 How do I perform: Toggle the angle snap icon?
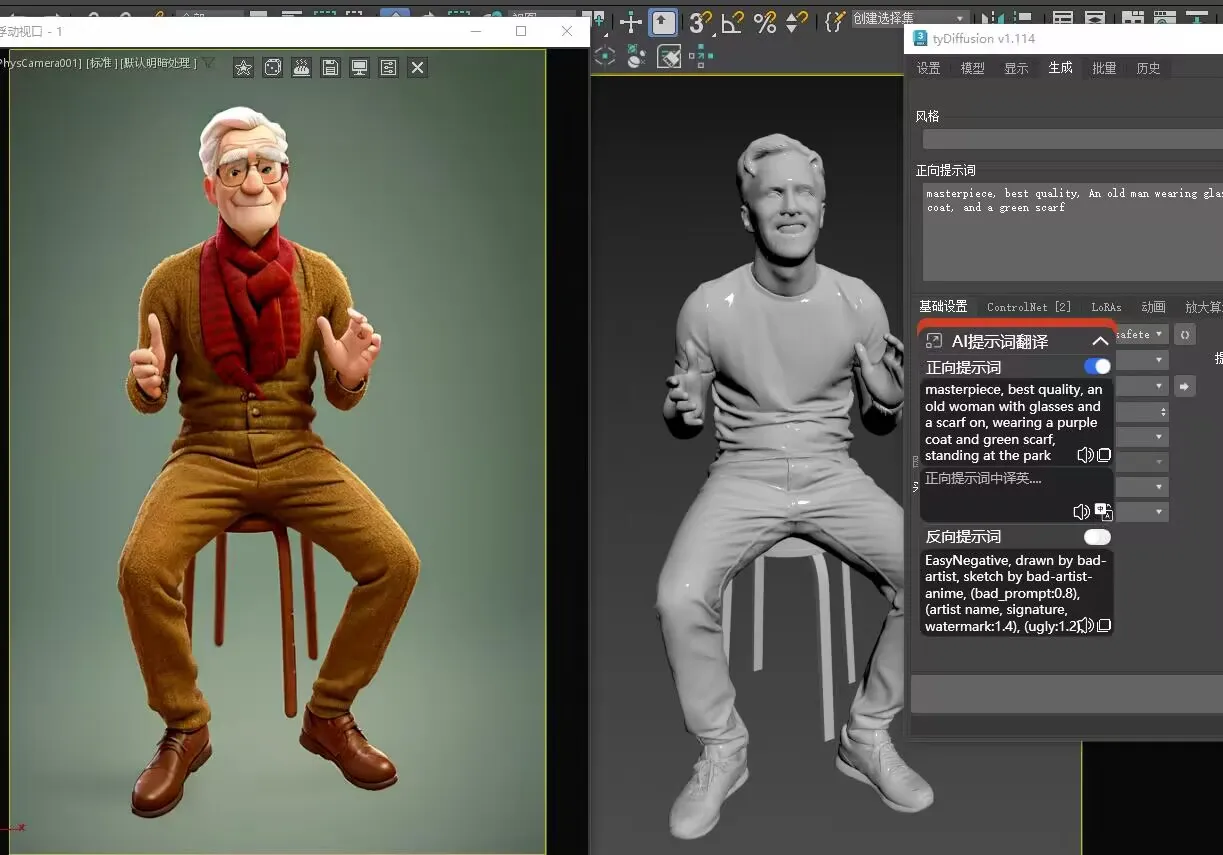[733, 22]
